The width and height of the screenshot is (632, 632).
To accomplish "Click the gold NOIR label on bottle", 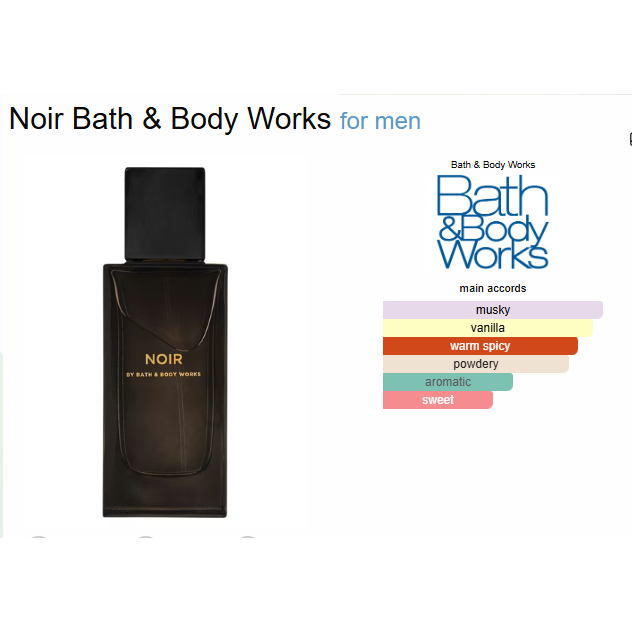I will point(164,359).
